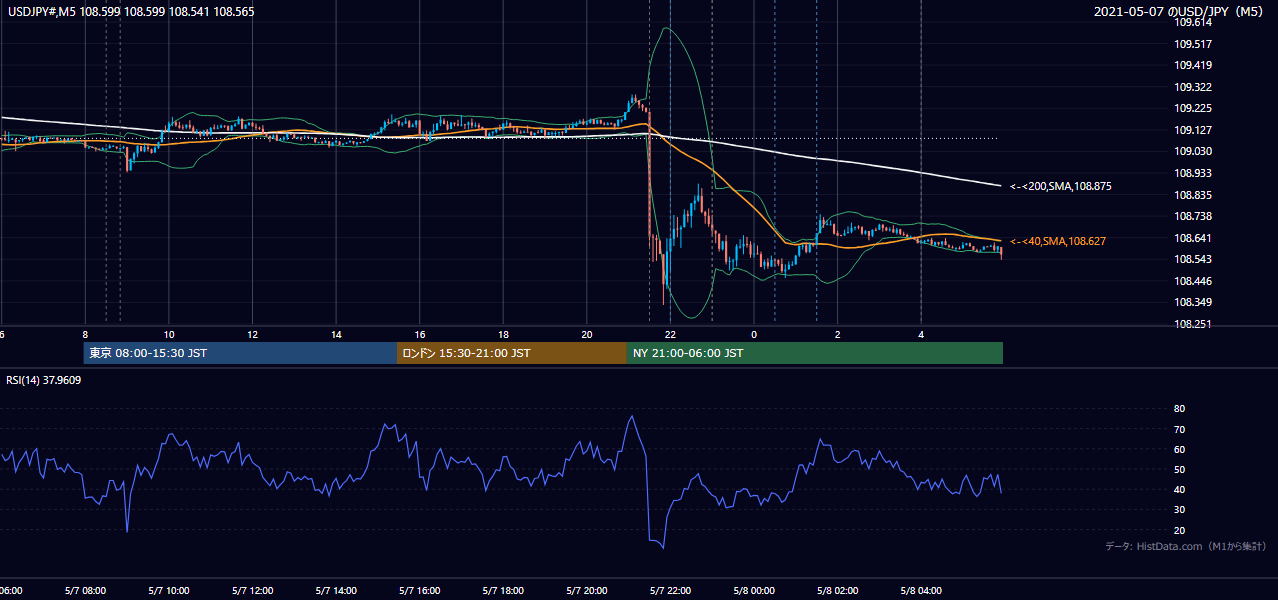Click hour label 18 under the price chart
The height and width of the screenshot is (600, 1278).
coord(503,334)
